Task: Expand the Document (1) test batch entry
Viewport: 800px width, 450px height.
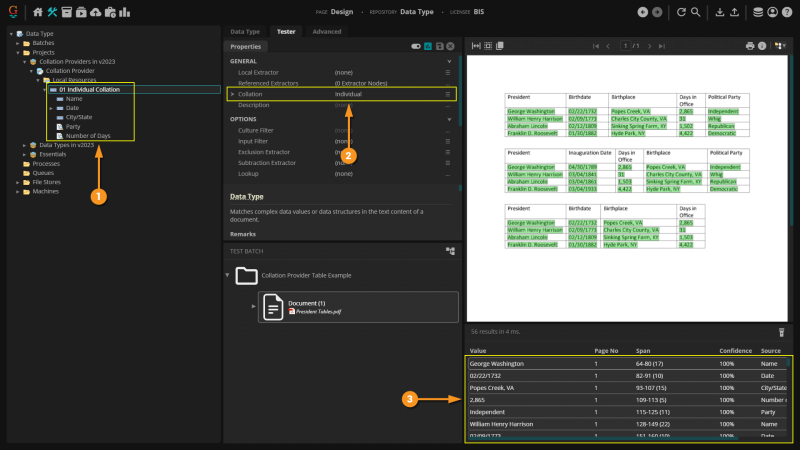Action: pos(253,305)
